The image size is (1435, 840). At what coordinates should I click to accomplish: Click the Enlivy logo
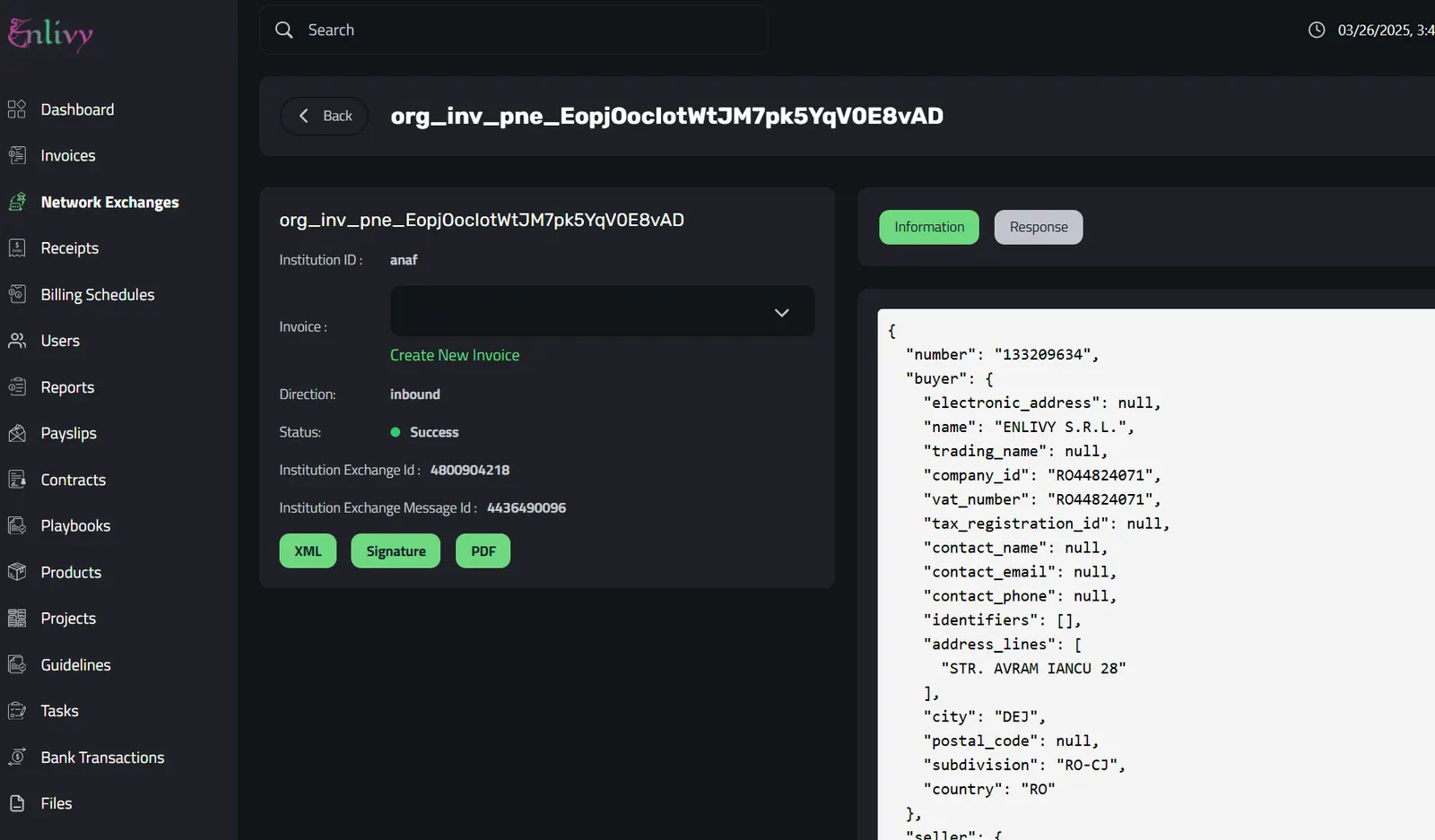50,34
